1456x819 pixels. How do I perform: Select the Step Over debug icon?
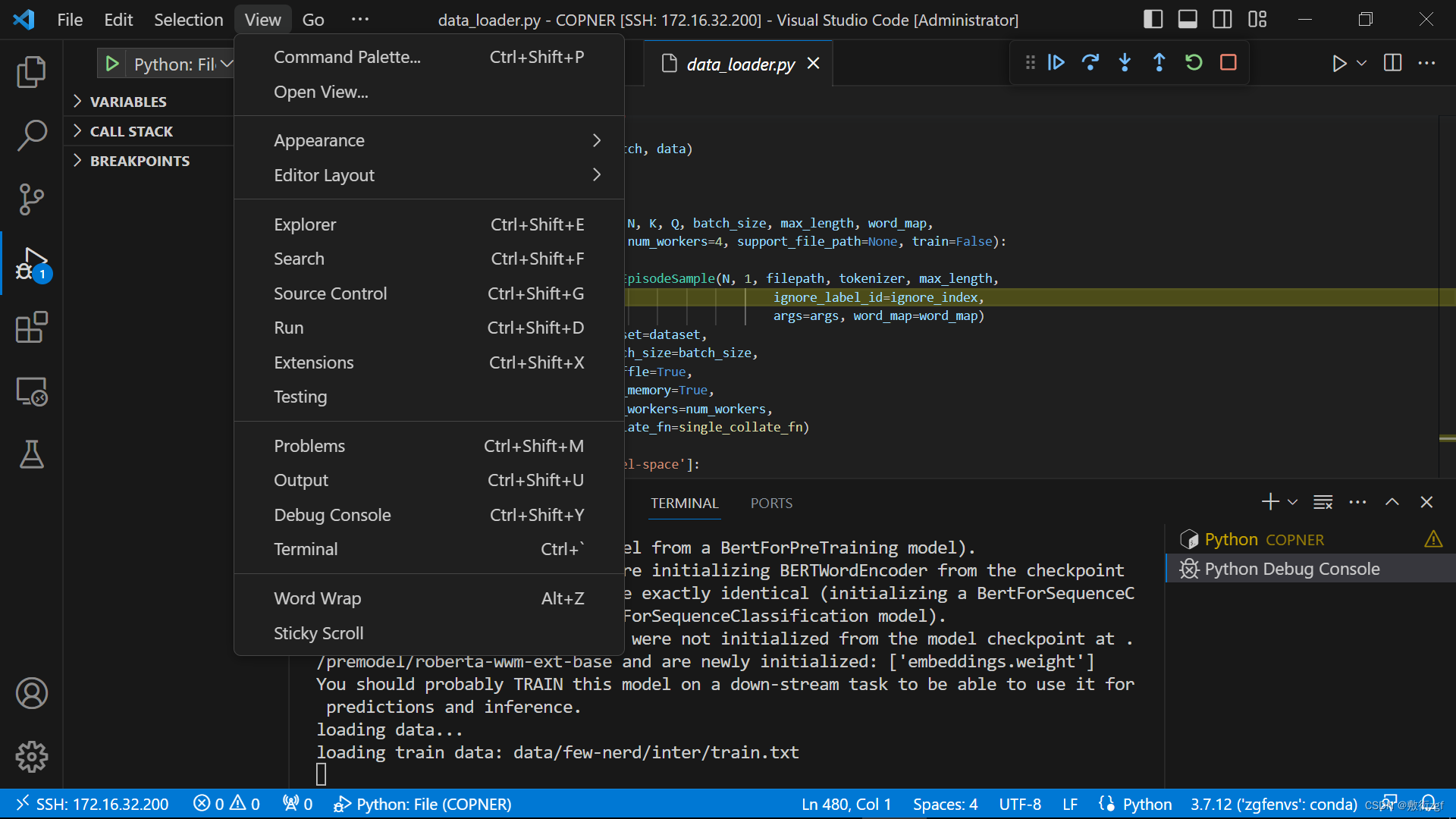pos(1090,63)
